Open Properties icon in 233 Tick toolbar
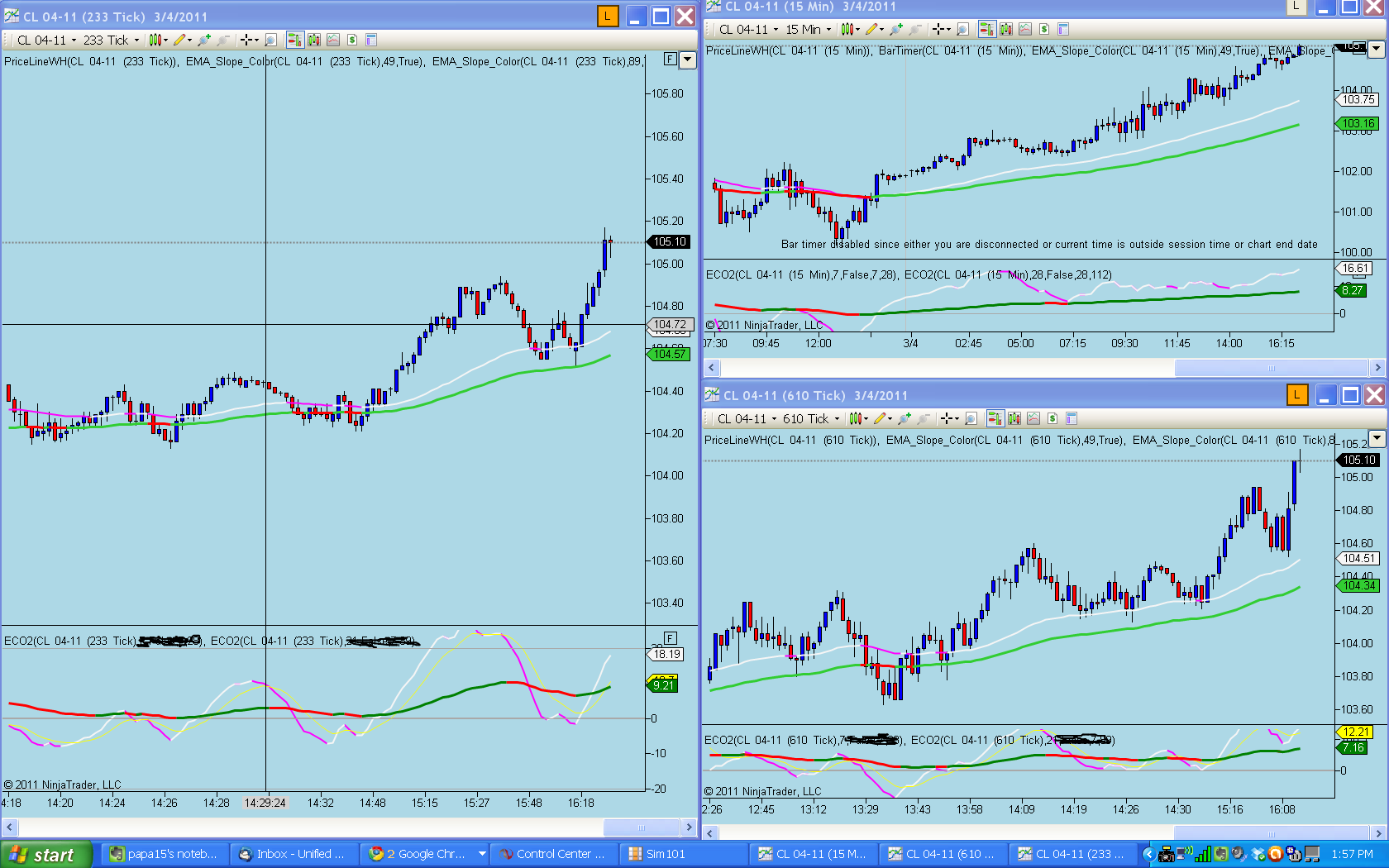Image resolution: width=1389 pixels, height=868 pixels. 370,40
